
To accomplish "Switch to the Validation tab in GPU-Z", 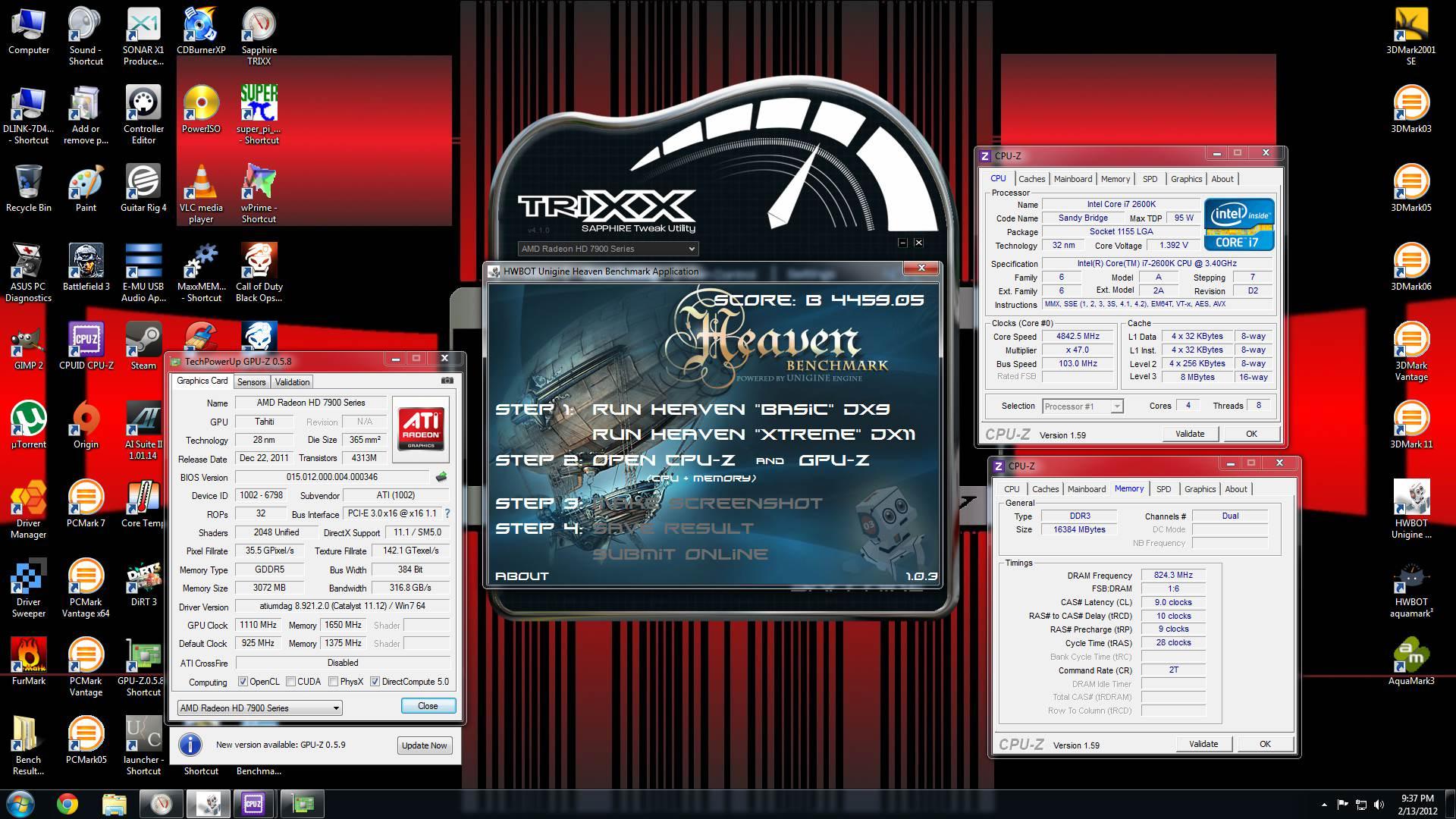I will click(x=292, y=382).
